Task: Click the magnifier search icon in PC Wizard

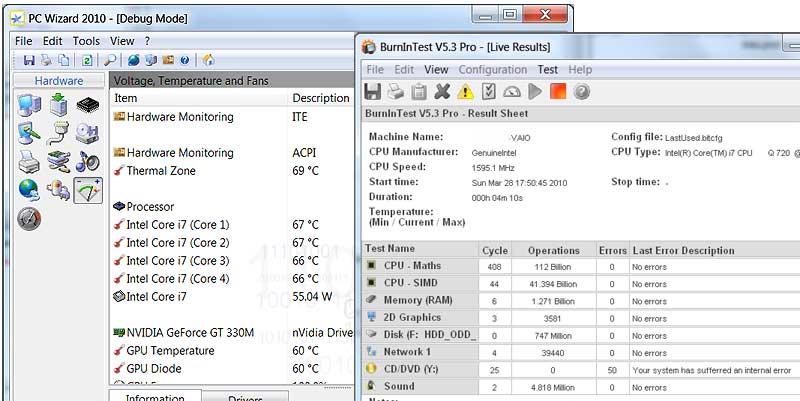Action: pos(110,60)
